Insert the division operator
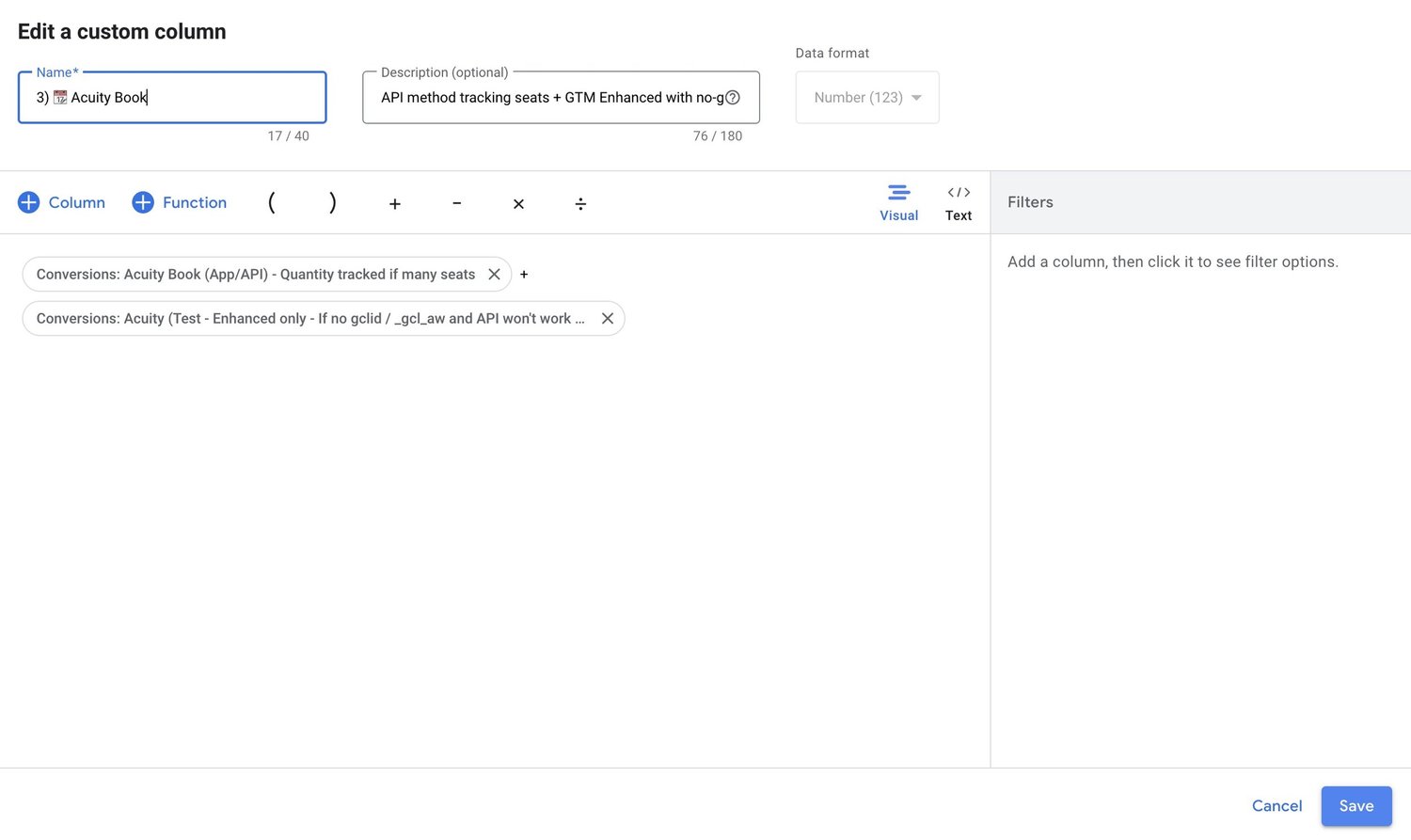 580,203
